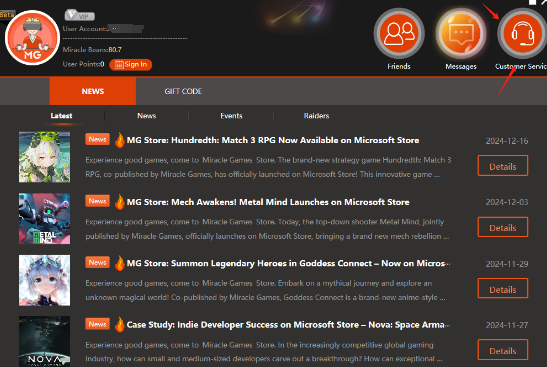The width and height of the screenshot is (547, 367).
Task: Click the Nova thumbnail
Action: coord(44,341)
